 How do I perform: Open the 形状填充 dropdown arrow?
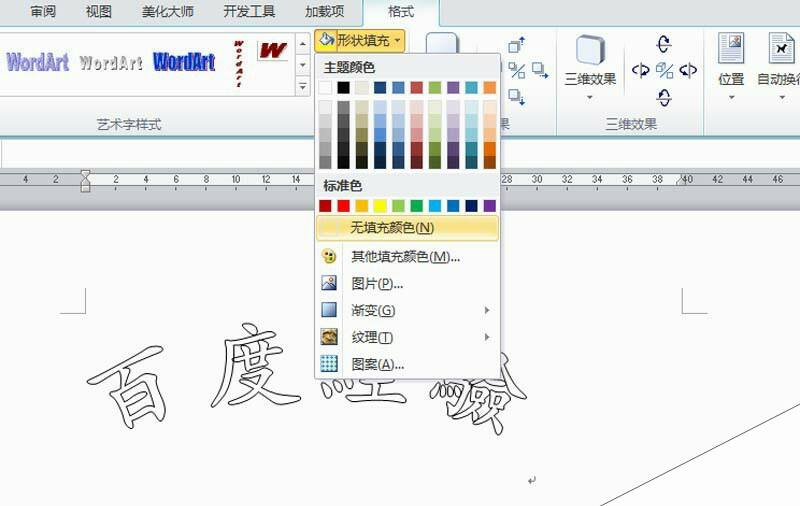pyautogui.click(x=397, y=40)
